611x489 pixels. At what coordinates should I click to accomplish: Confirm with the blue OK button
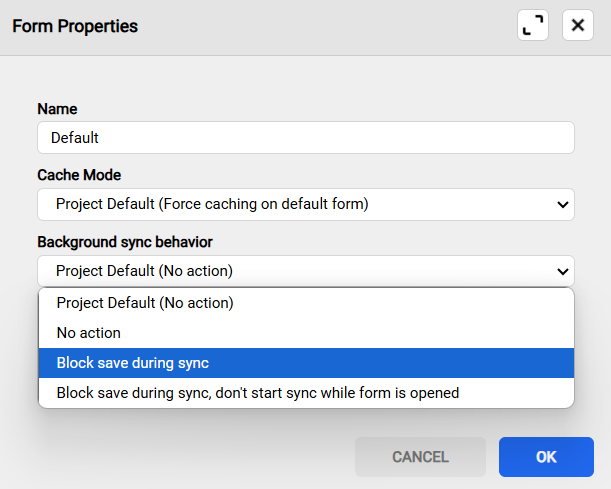546,457
